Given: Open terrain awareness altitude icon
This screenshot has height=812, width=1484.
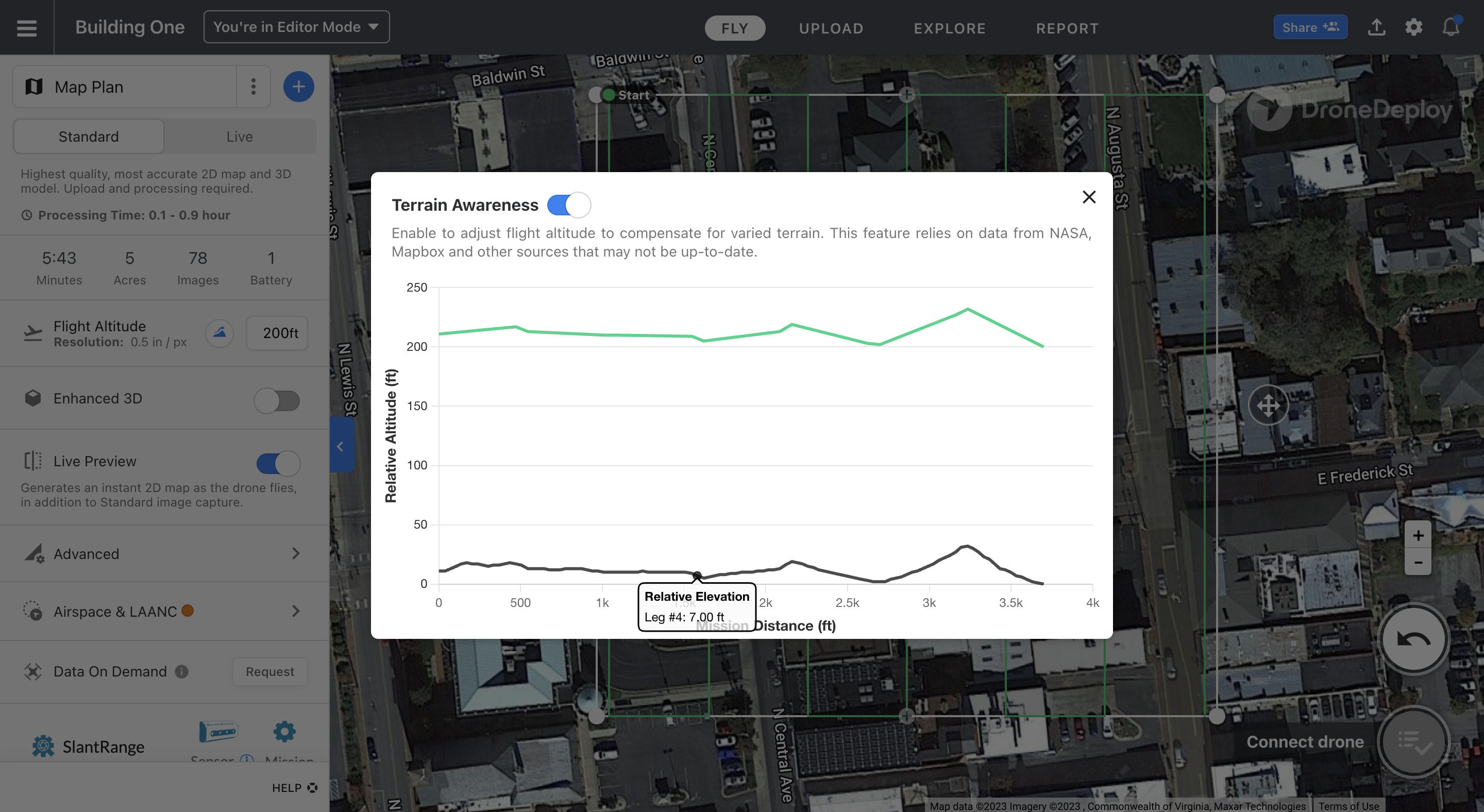Looking at the screenshot, I should coord(220,333).
